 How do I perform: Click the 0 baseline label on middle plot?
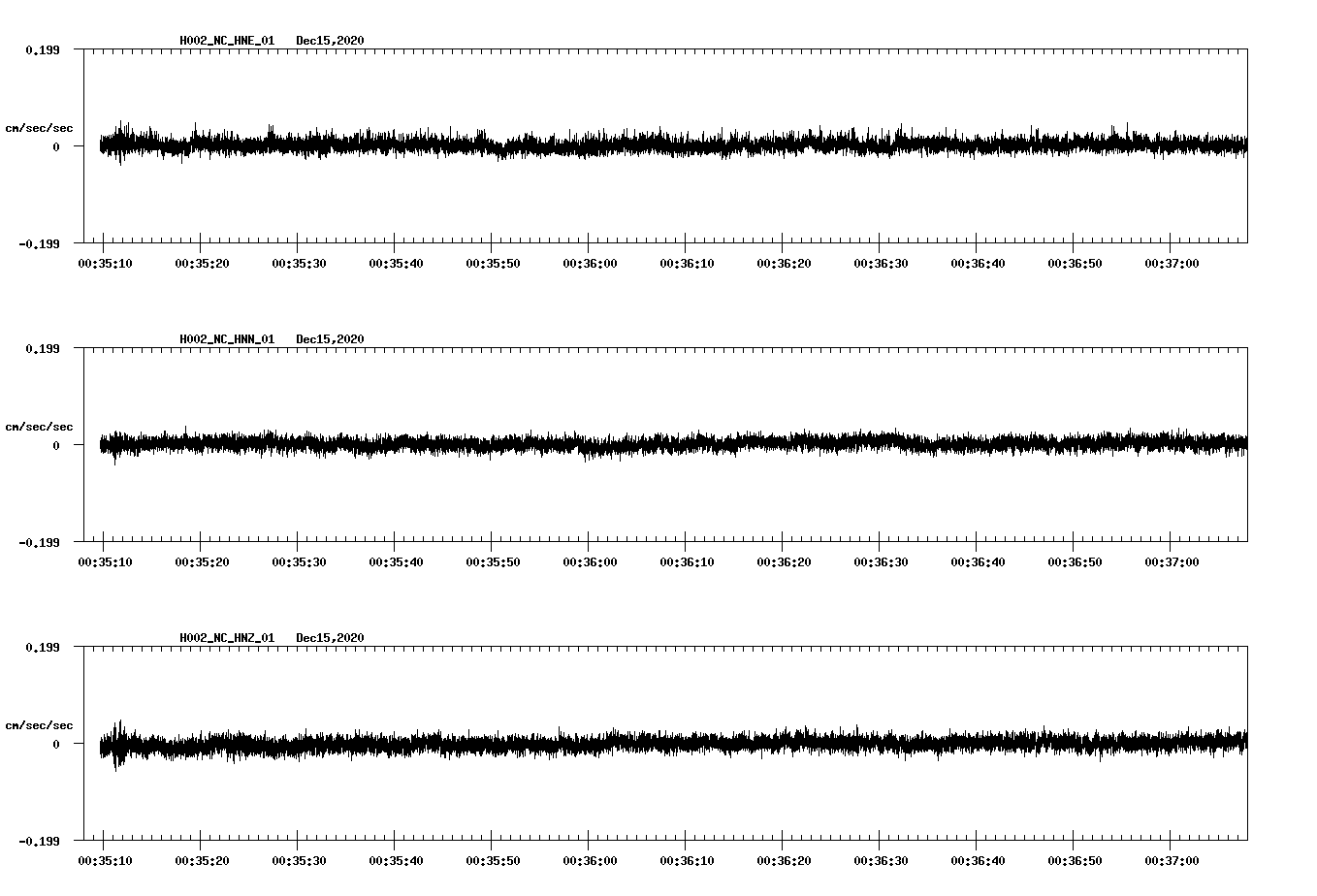tap(54, 446)
